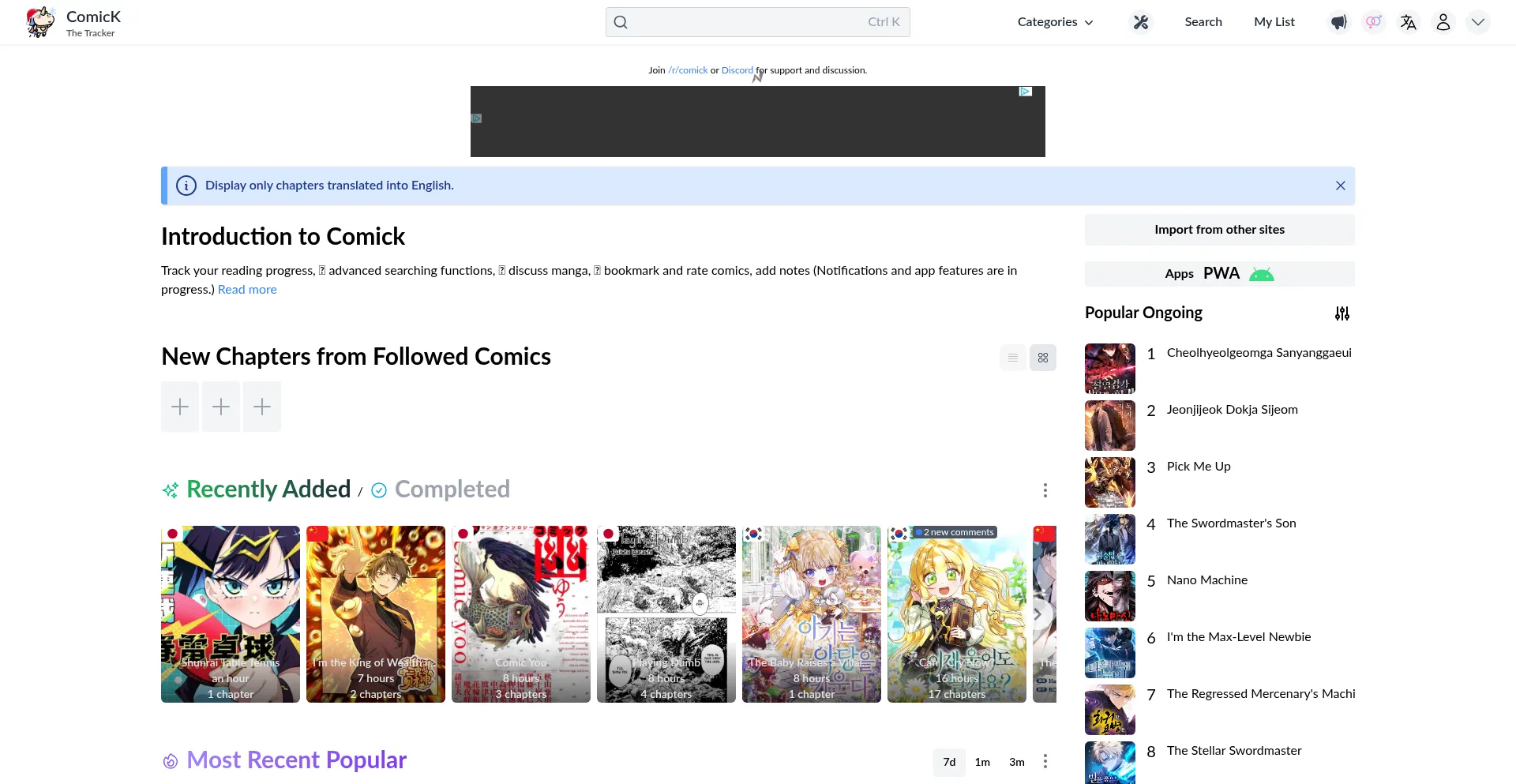Go to the Search page
1516x784 pixels.
(1203, 22)
